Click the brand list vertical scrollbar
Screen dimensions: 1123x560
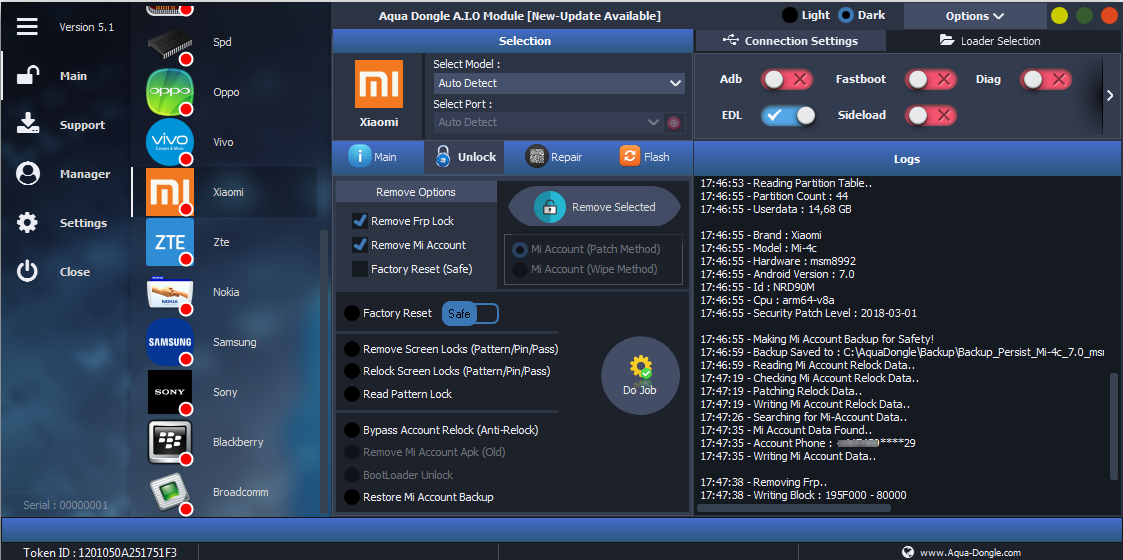(x=323, y=370)
